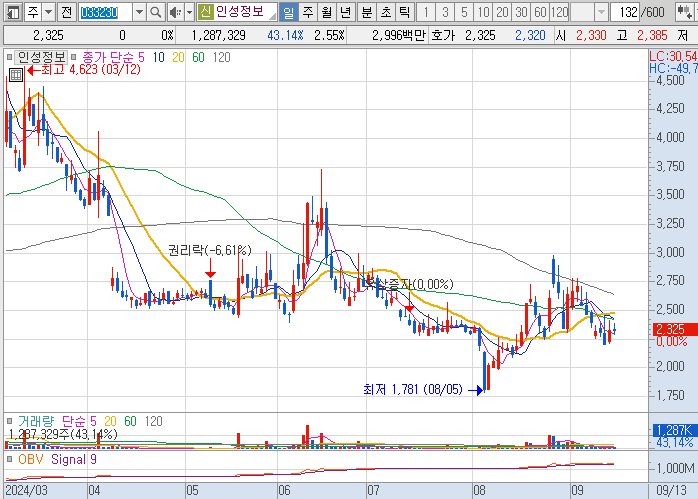Click the 최저 1,781 (08/05) low marker

423,390
